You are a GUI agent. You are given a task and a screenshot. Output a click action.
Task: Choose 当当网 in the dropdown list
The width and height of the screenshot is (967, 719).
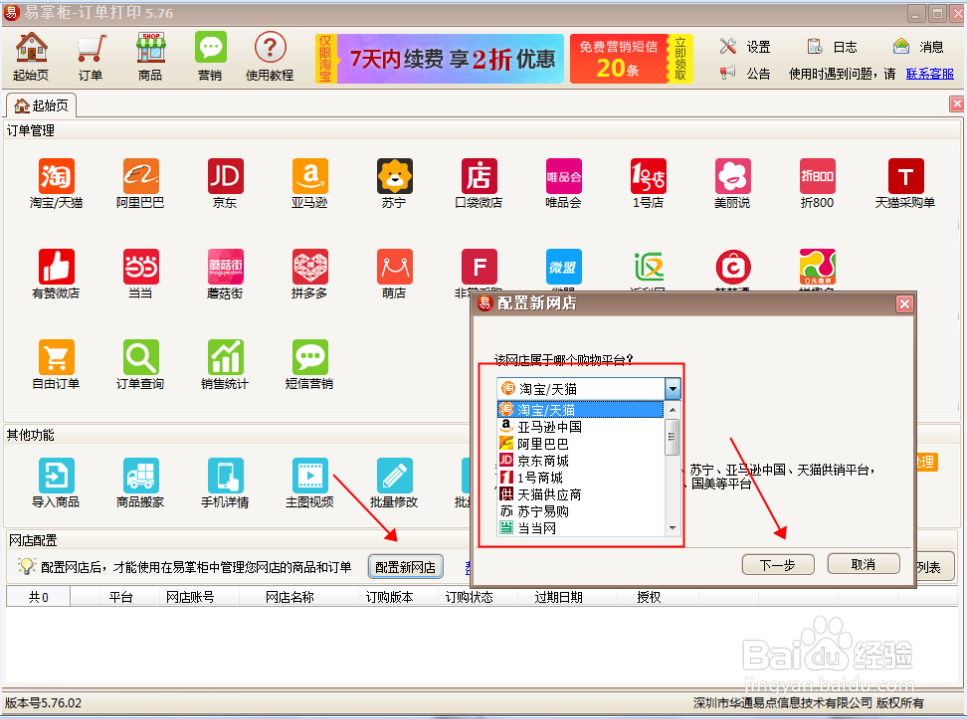pos(580,528)
